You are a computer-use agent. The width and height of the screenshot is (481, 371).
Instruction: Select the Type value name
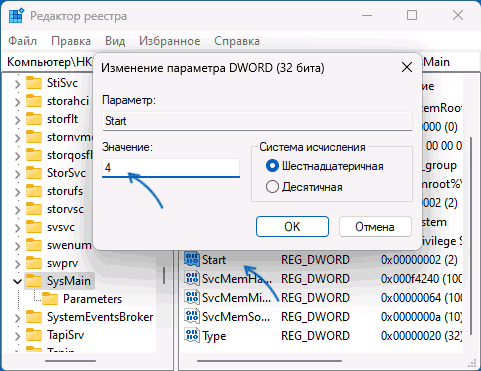coord(214,336)
